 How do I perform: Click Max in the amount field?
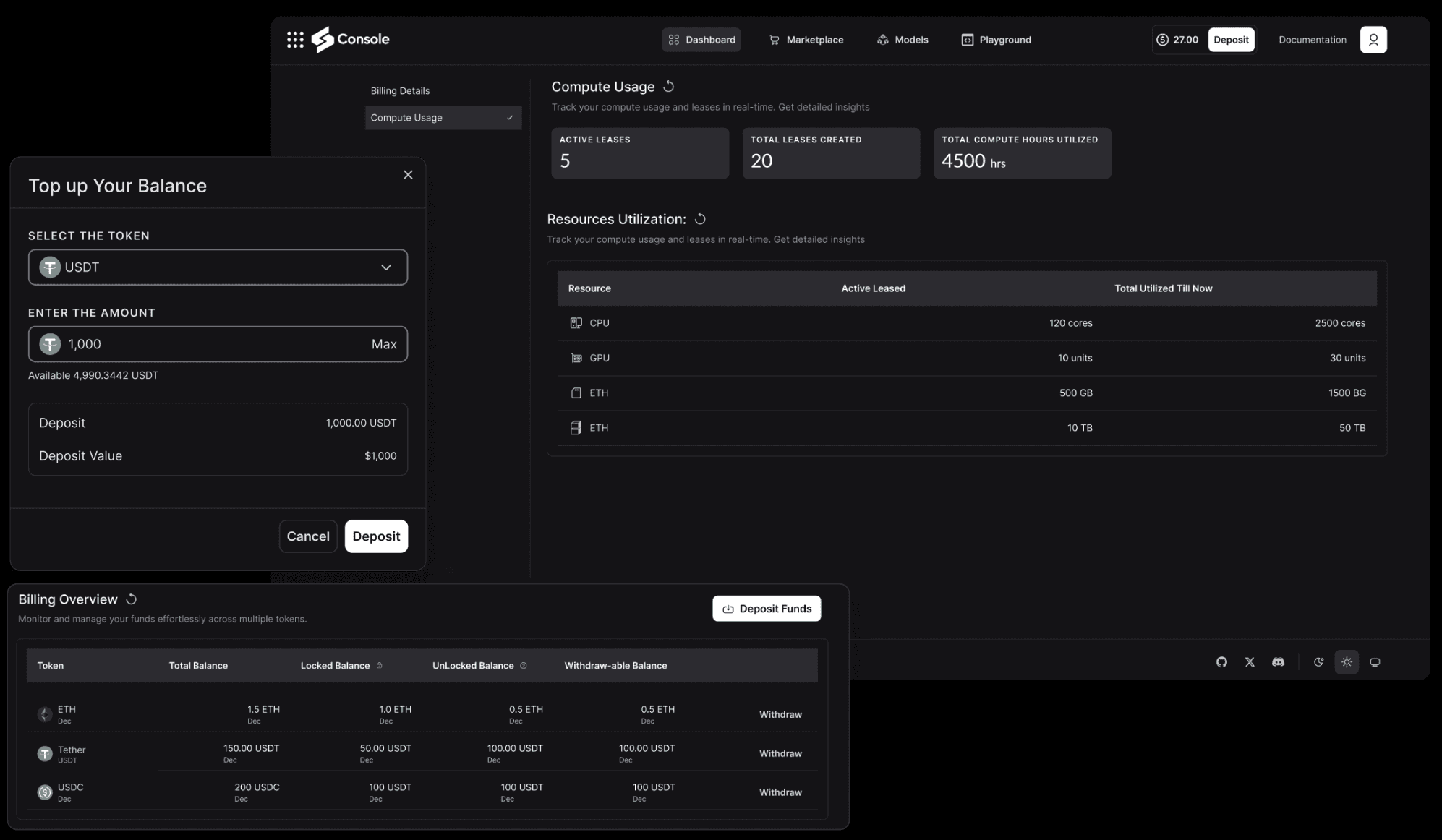tap(383, 344)
